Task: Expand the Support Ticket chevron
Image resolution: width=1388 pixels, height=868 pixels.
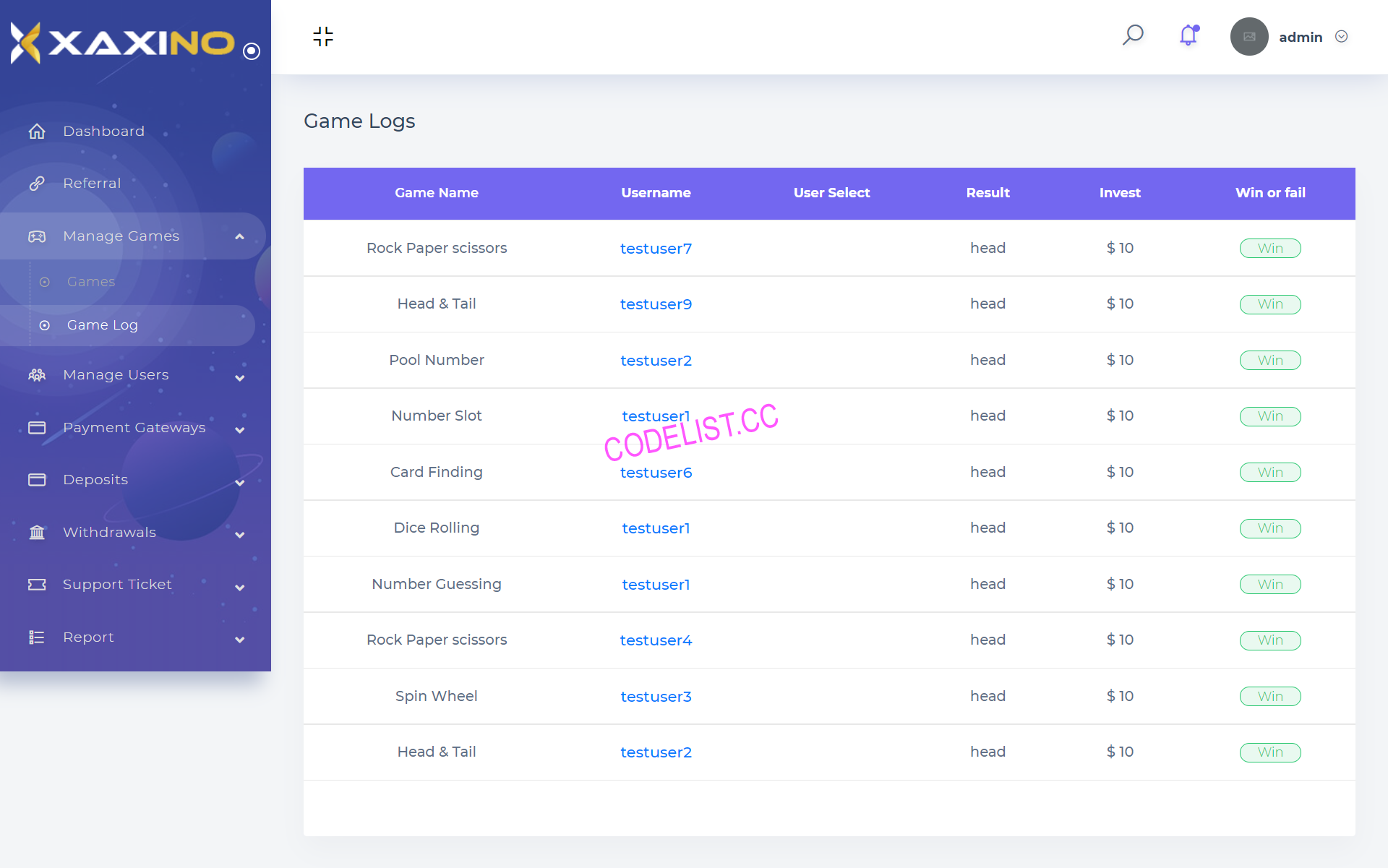Action: [x=239, y=588]
